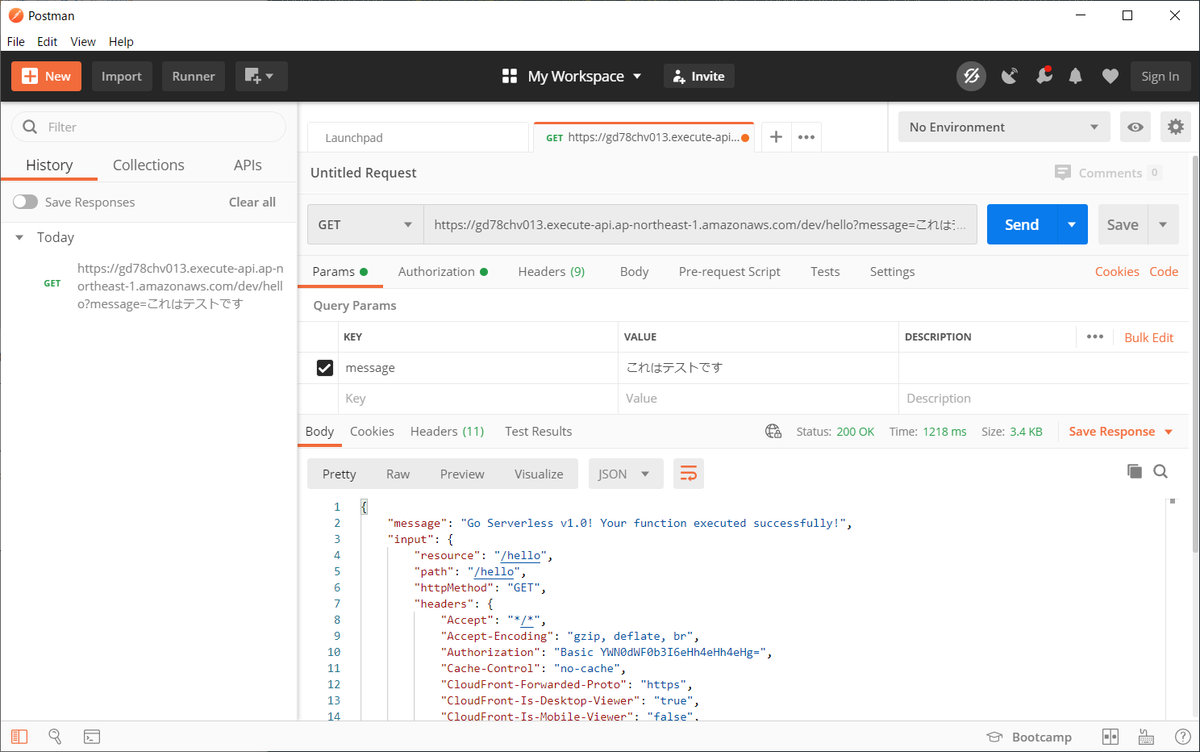Open the Save Response dropdown
Viewport: 1200px width, 752px height.
pyautogui.click(x=1120, y=431)
